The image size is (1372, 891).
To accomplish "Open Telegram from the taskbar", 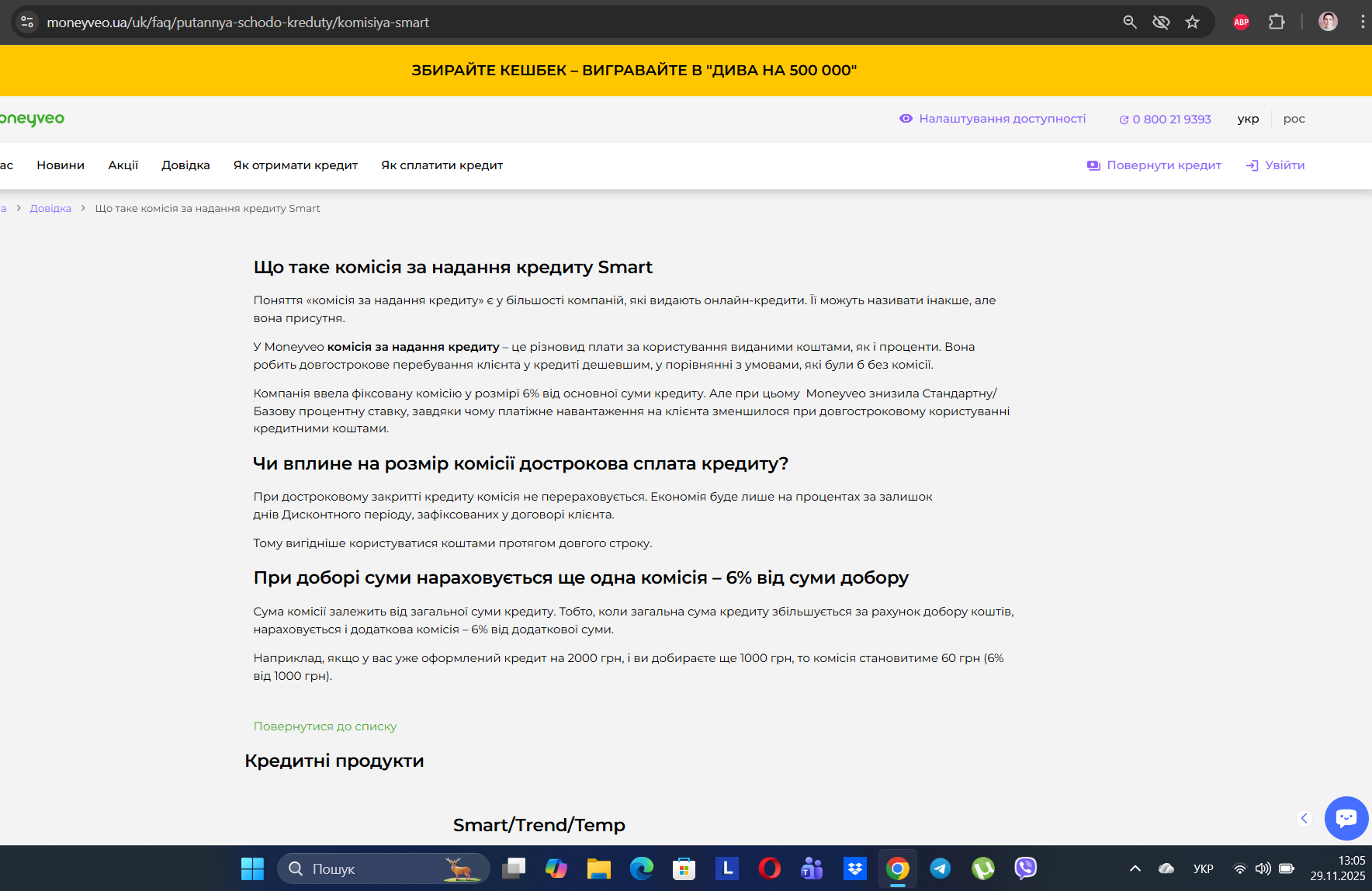I will point(941,868).
